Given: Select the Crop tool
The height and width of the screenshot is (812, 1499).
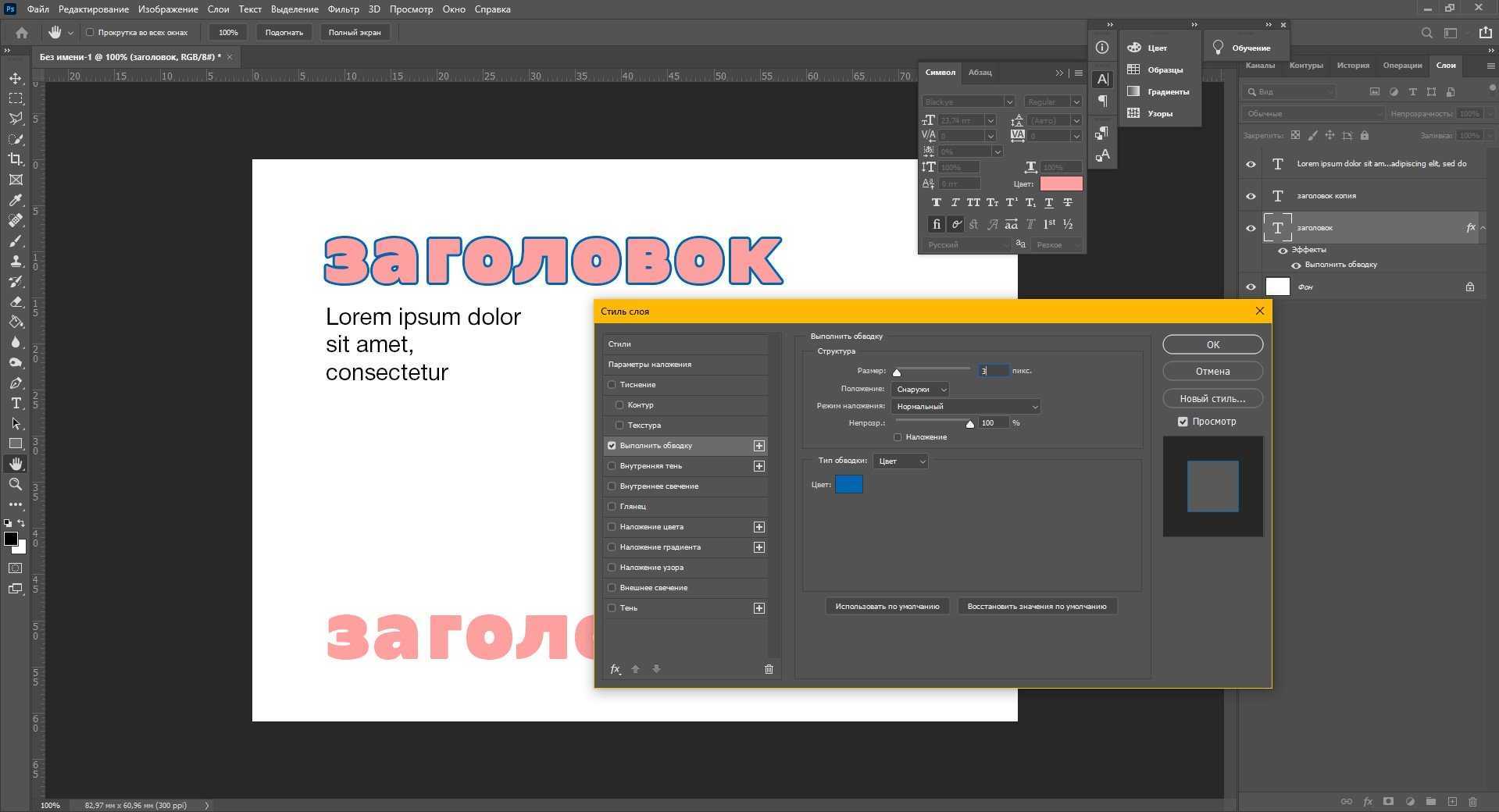Looking at the screenshot, I should coord(16,159).
